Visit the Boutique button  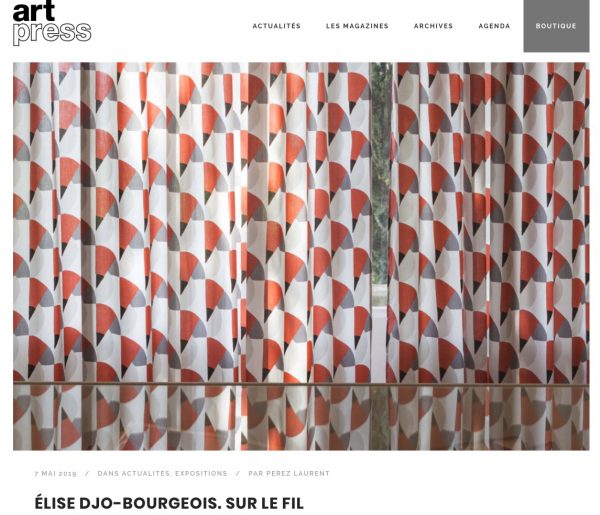pyautogui.click(x=556, y=26)
